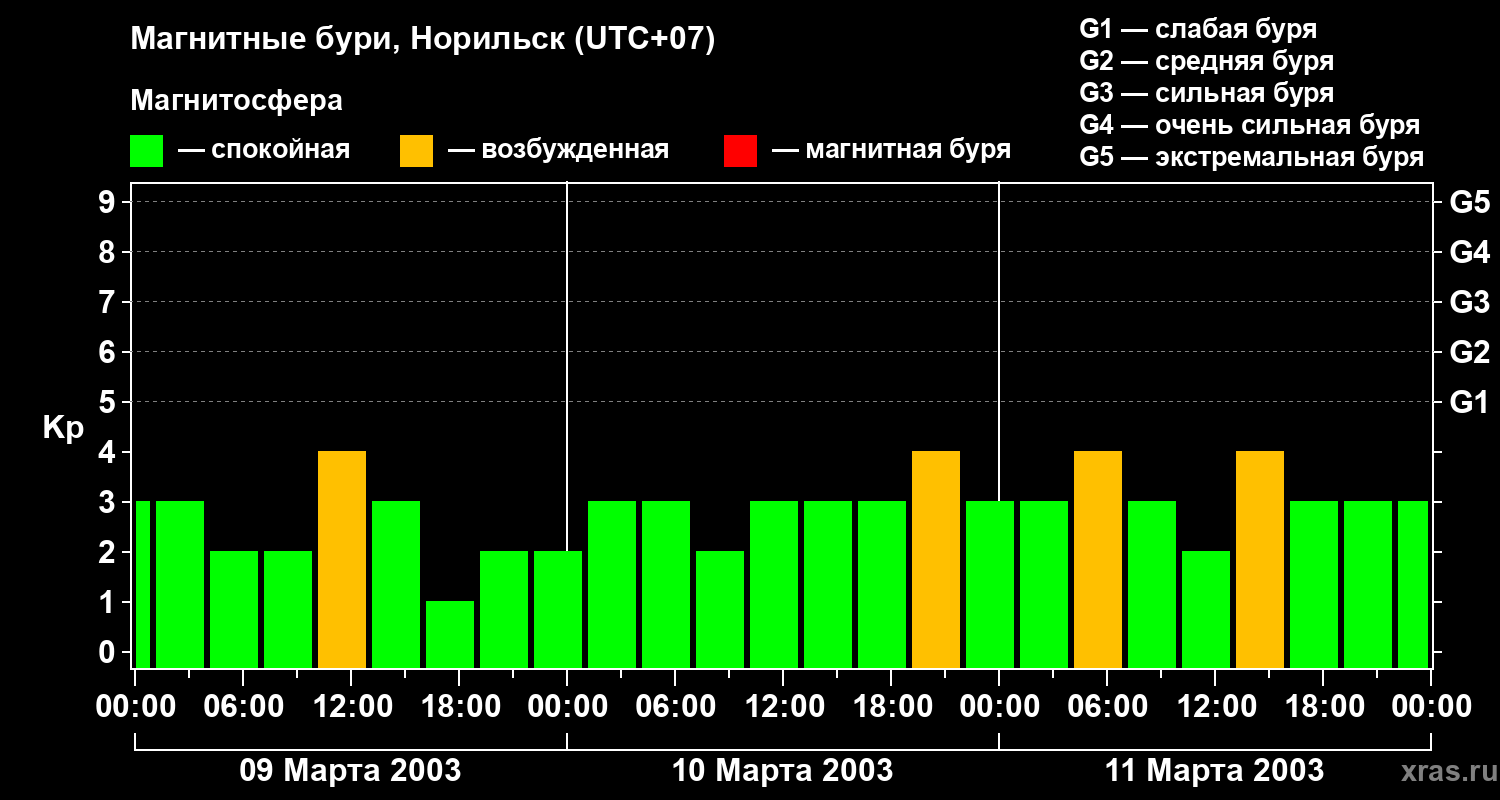Click the '12:00' time label under 11 March
1500x800 pixels.
1215,707
